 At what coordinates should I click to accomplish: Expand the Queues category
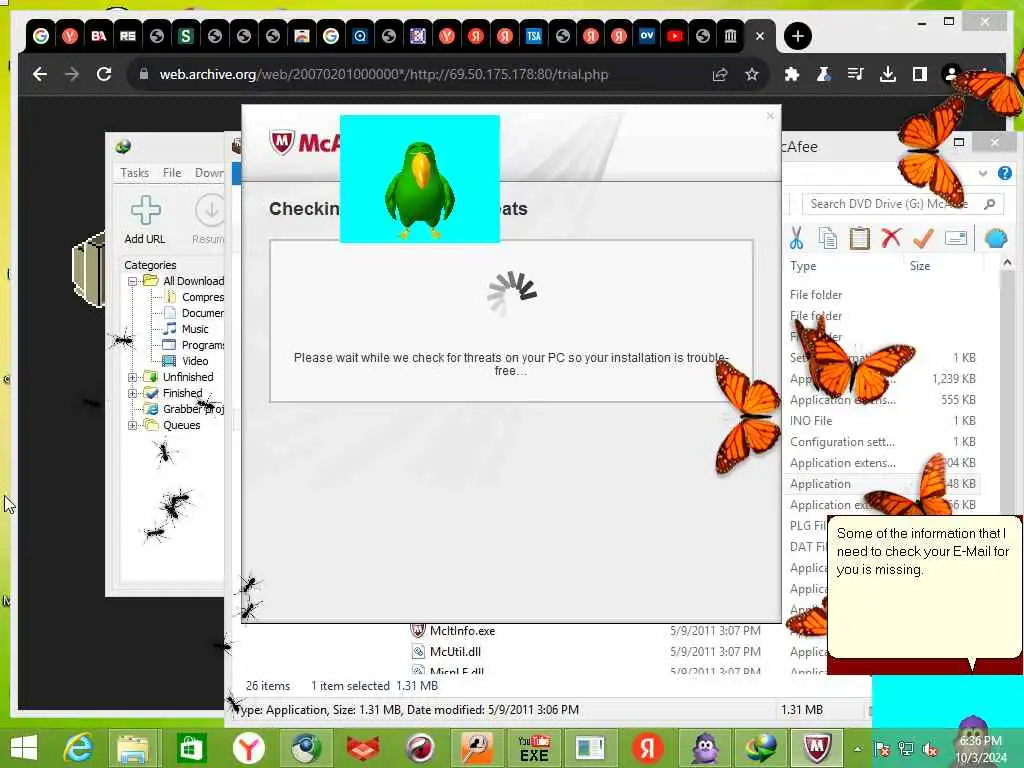[133, 426]
